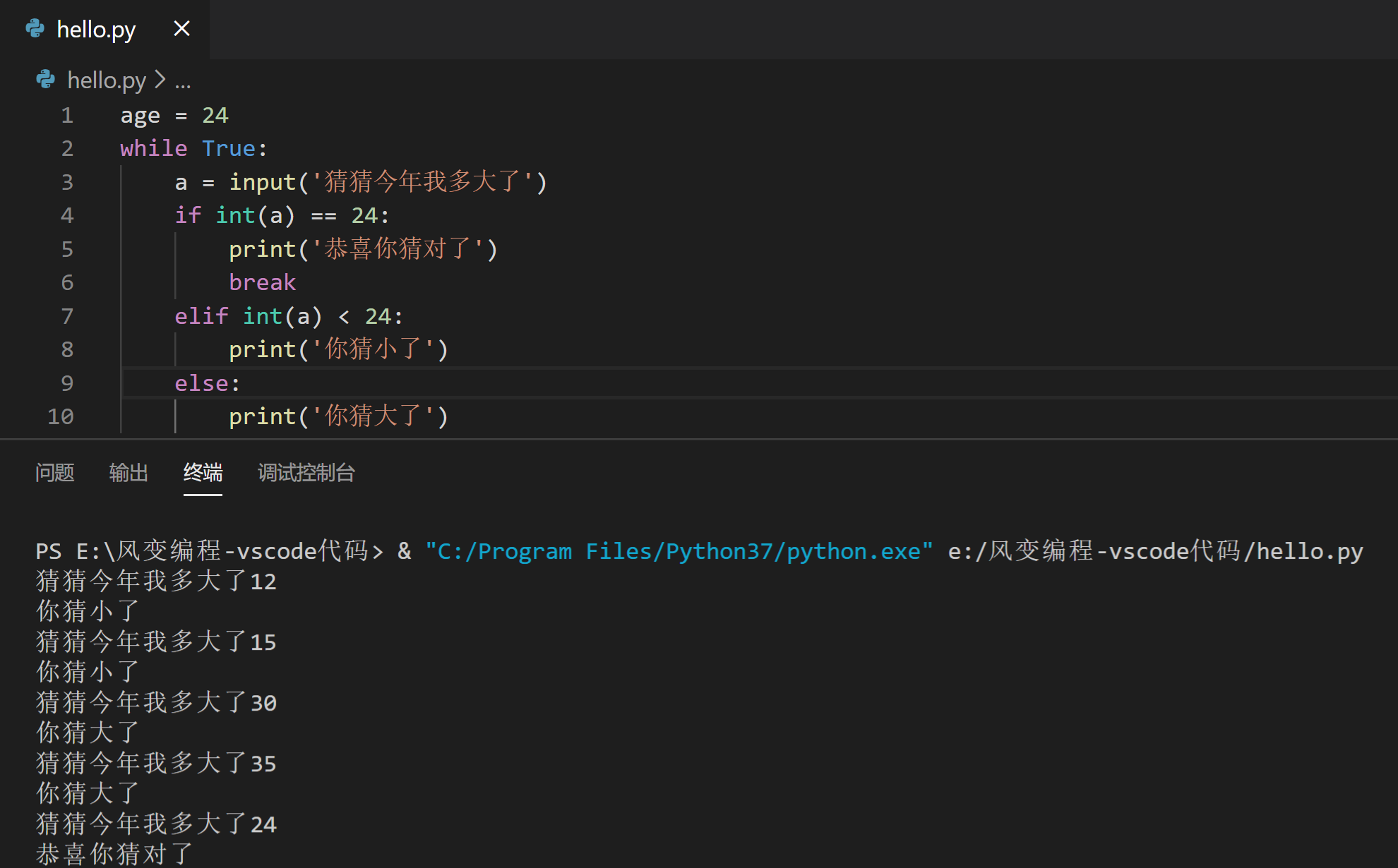Viewport: 1398px width, 868px height.
Task: Click inside the terminal output area
Action: (x=635, y=706)
